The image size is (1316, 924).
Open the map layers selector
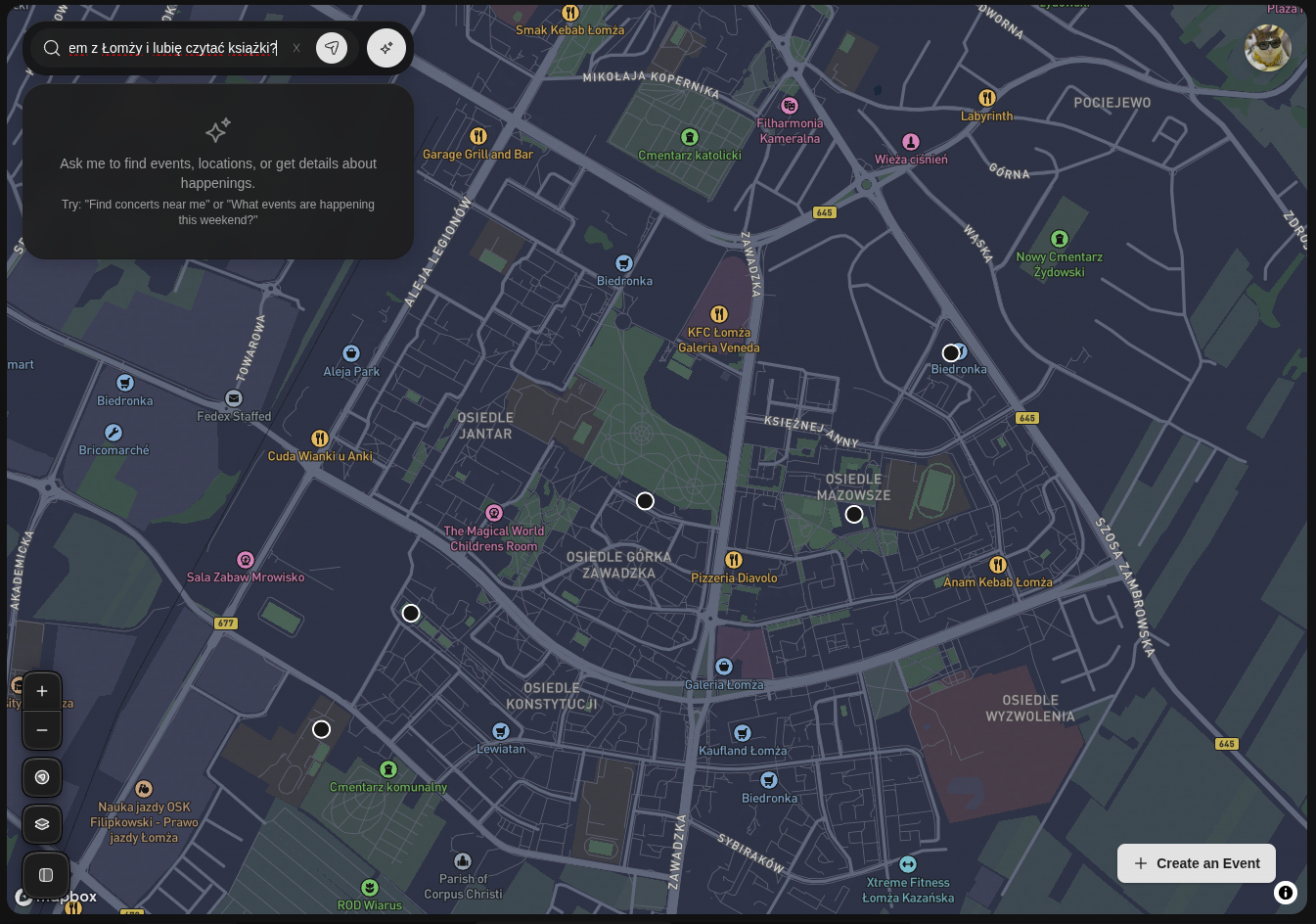tap(42, 824)
